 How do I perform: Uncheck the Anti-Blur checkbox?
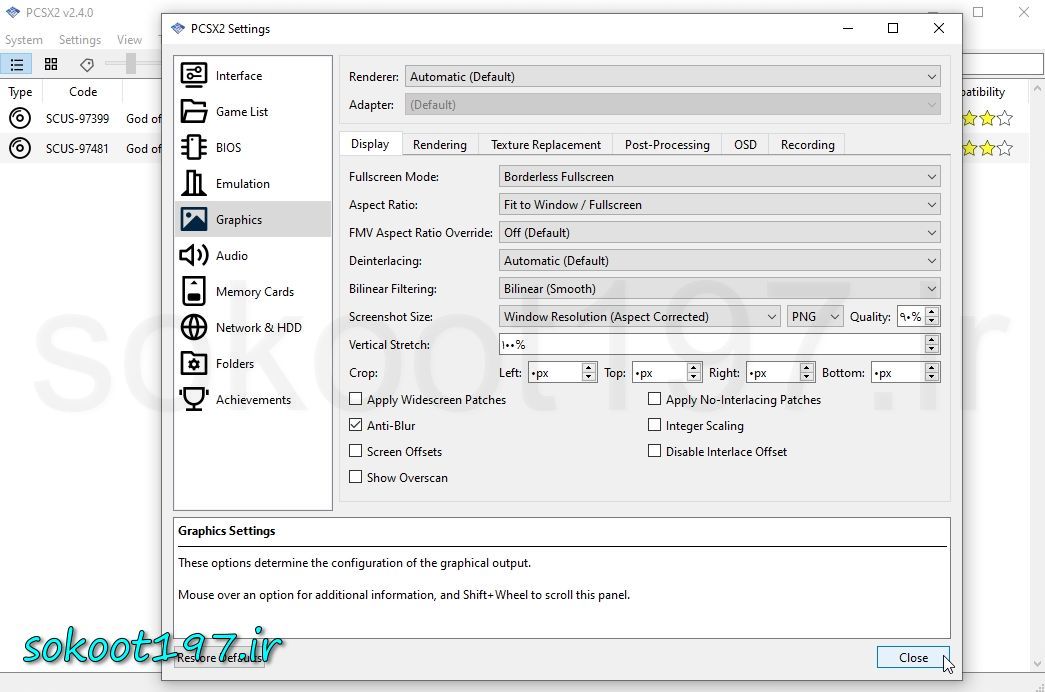point(356,425)
